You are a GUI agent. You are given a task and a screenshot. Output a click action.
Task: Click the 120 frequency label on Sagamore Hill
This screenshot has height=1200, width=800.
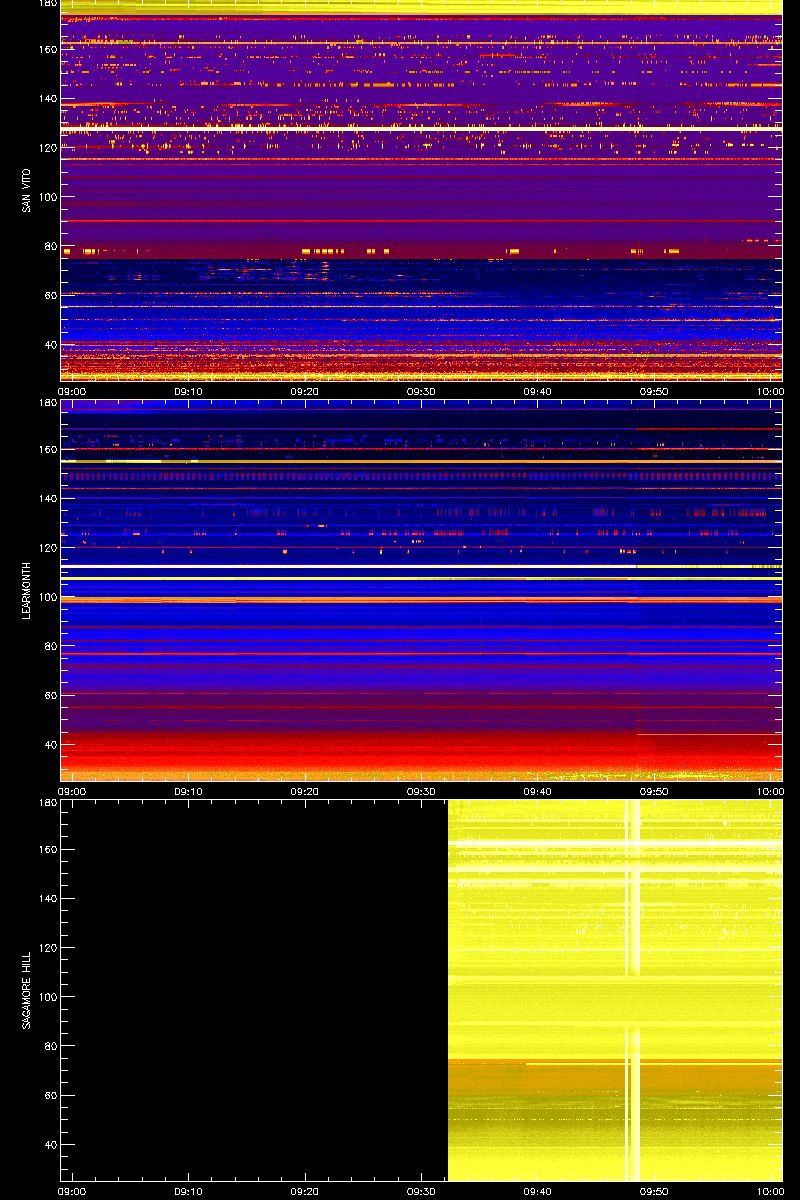[x=47, y=947]
